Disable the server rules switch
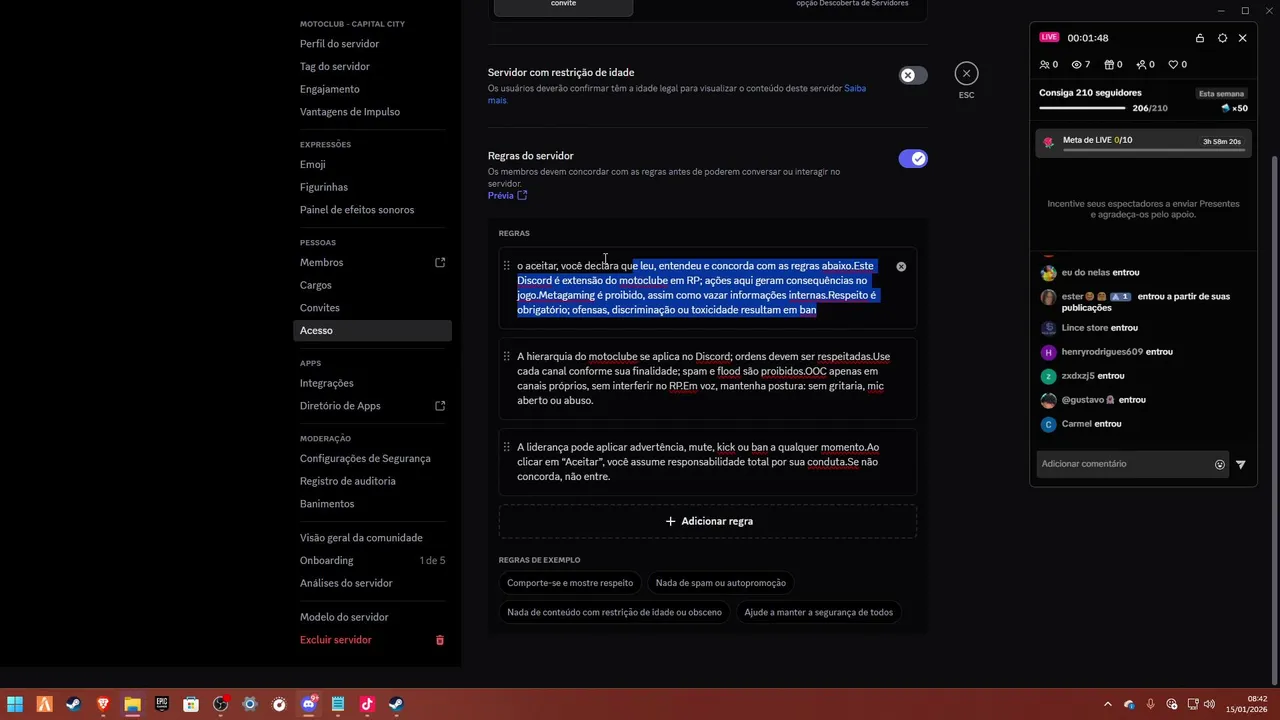 tap(912, 159)
